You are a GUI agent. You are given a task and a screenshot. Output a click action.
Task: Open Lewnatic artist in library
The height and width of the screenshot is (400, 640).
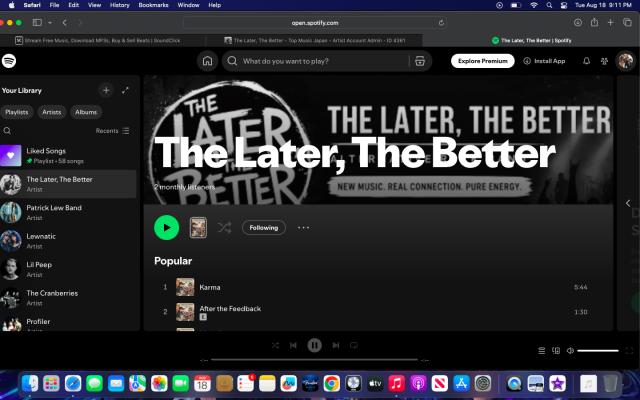point(68,241)
